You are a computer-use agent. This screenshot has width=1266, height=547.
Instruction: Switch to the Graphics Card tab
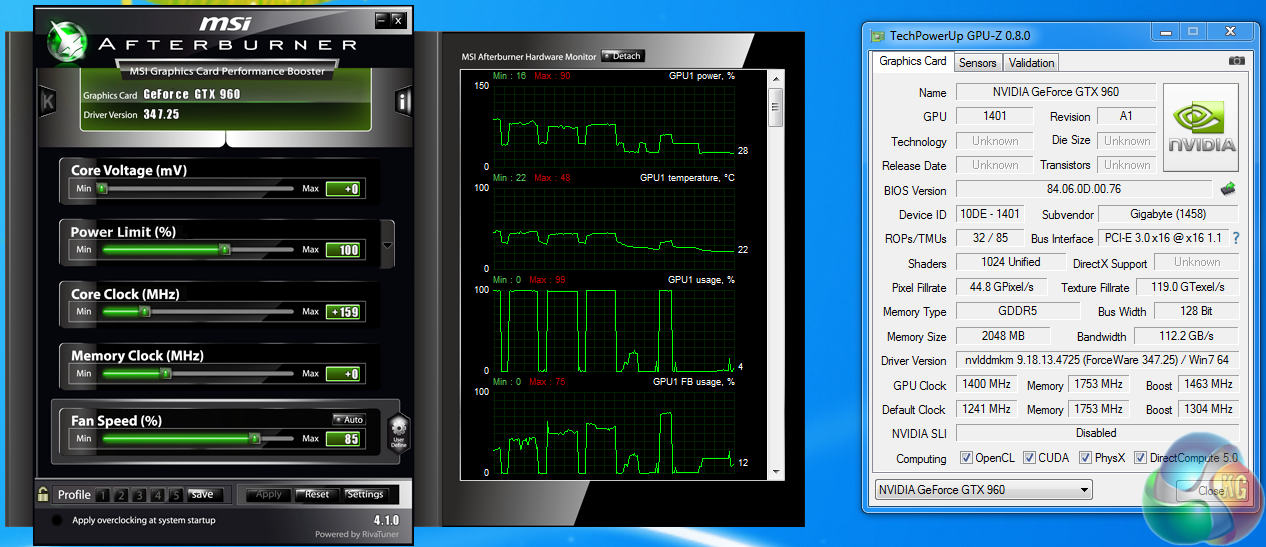point(913,61)
